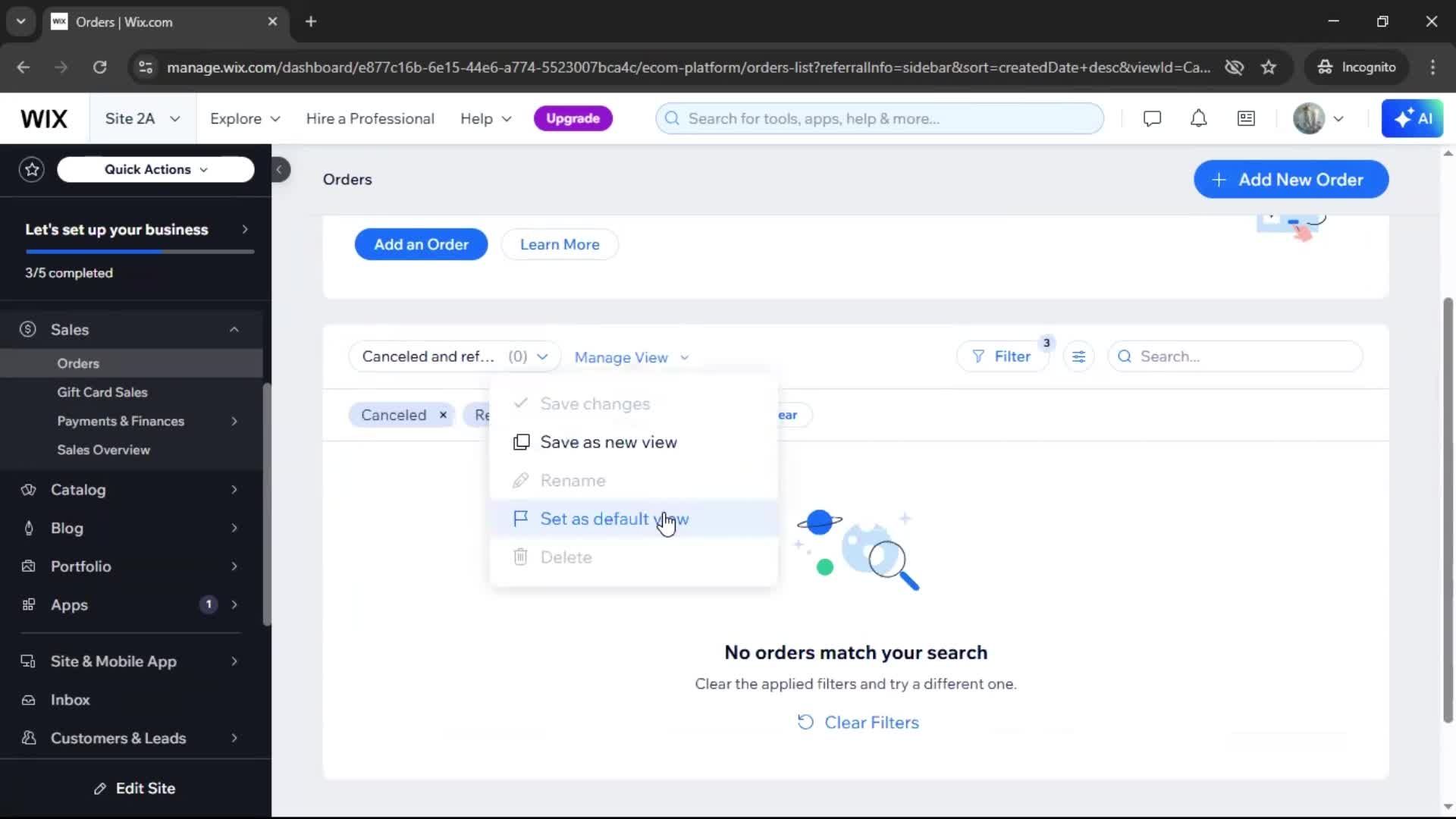This screenshot has height=819, width=1456.
Task: Click Add New Order button
Action: tap(1291, 180)
